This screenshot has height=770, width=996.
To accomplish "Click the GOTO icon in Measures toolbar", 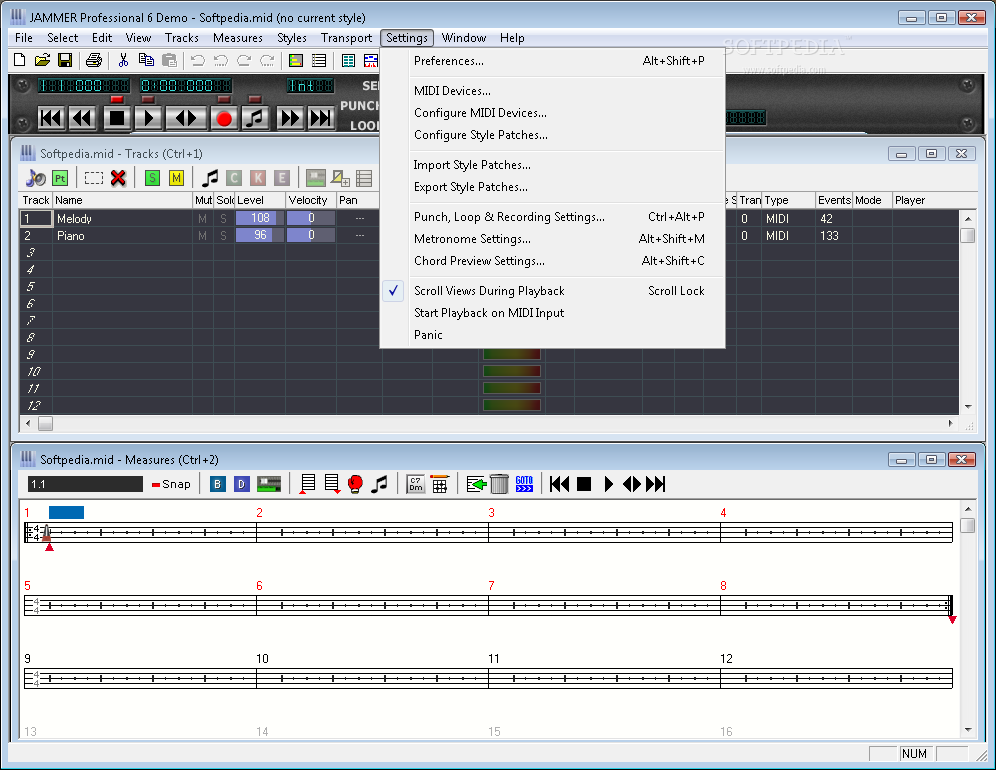I will tap(524, 484).
